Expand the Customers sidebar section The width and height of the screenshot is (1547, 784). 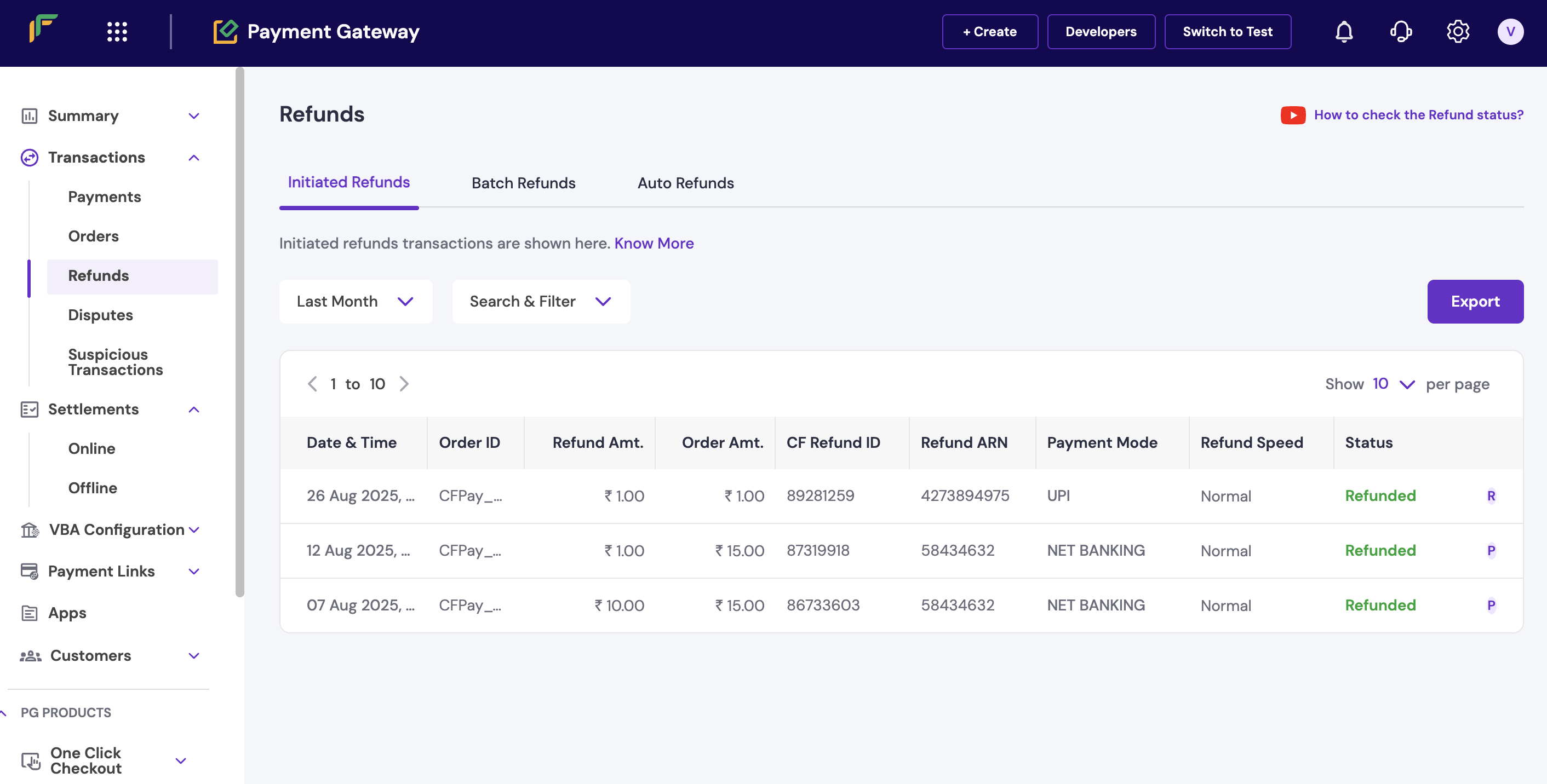click(193, 655)
